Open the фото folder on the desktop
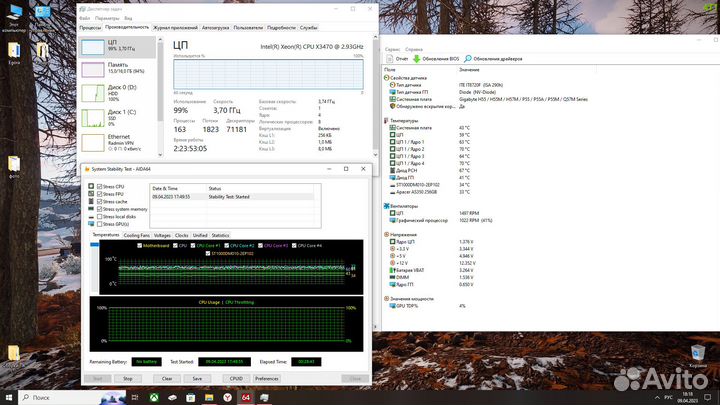This screenshot has width=720, height=405. [x=14, y=167]
